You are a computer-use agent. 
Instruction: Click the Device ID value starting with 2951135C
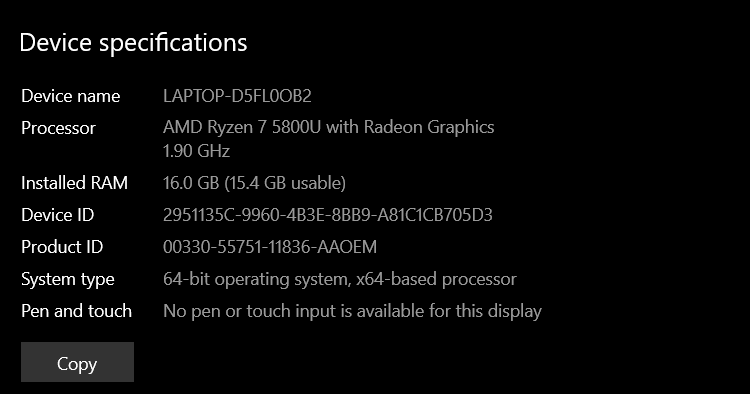[328, 215]
